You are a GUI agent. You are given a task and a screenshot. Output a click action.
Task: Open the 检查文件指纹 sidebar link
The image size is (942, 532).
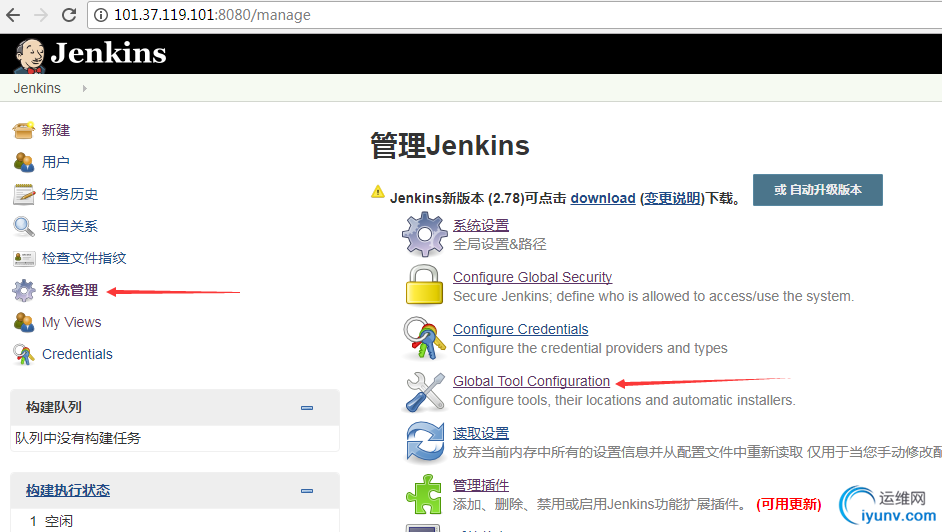coord(84,258)
